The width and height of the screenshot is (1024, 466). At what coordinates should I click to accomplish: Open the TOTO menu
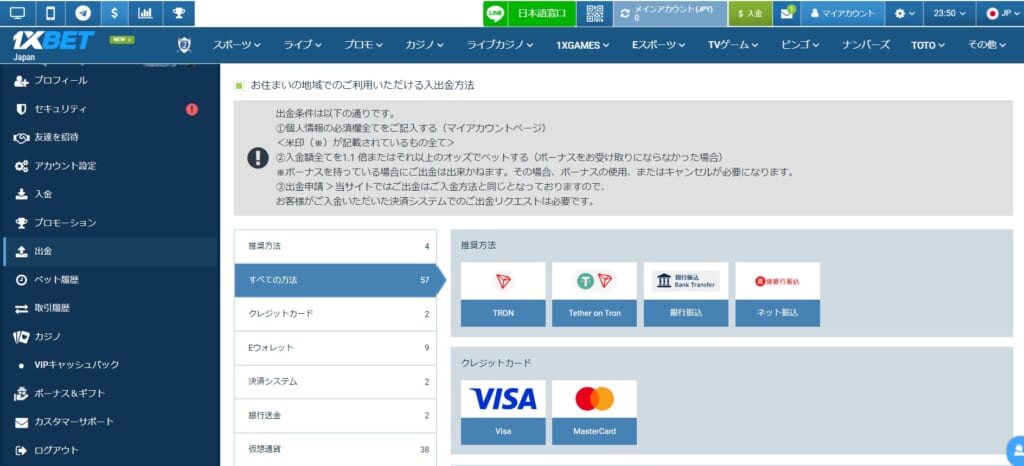pyautogui.click(x=928, y=45)
